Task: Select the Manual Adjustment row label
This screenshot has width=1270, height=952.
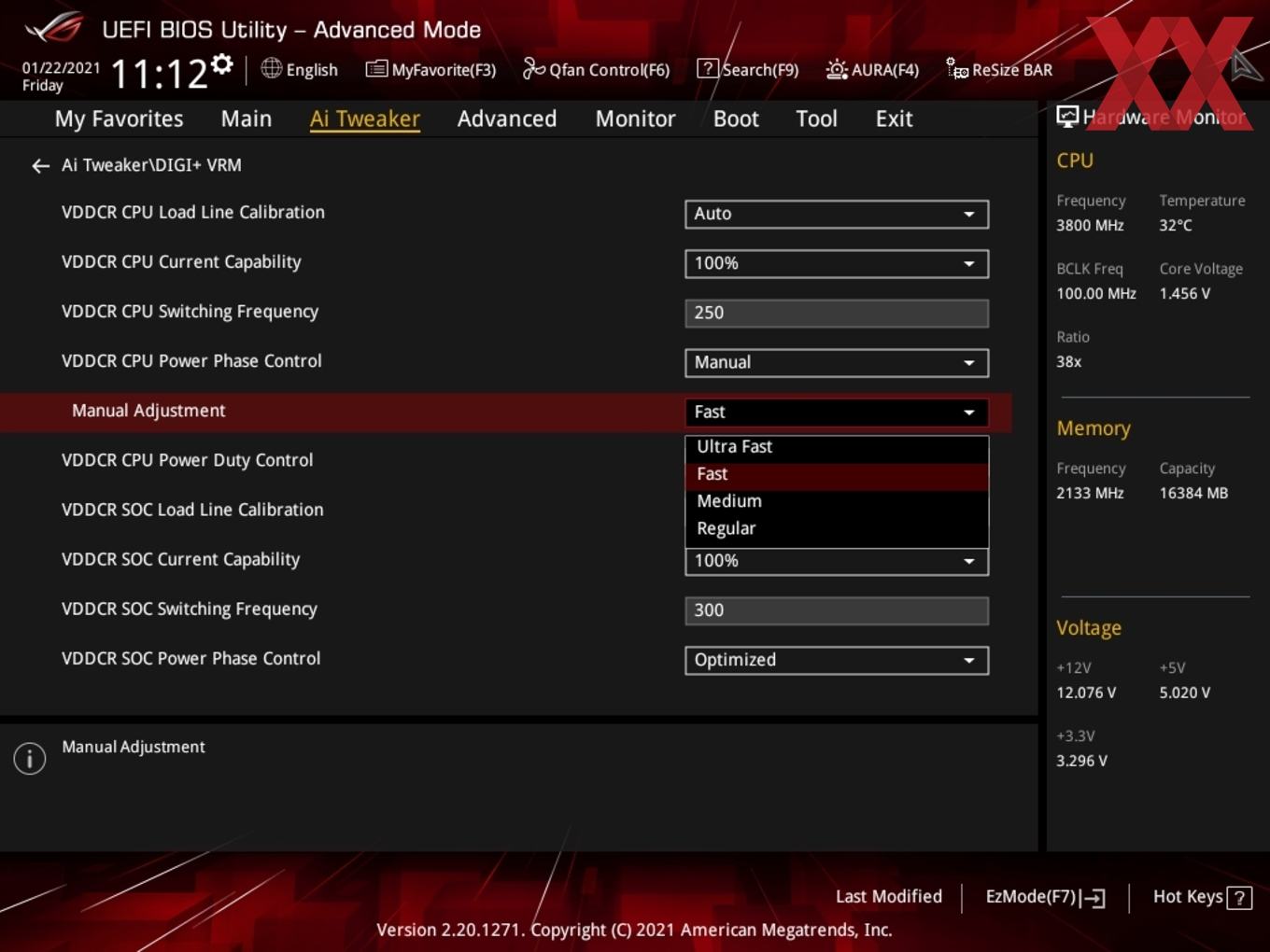Action: [x=148, y=411]
